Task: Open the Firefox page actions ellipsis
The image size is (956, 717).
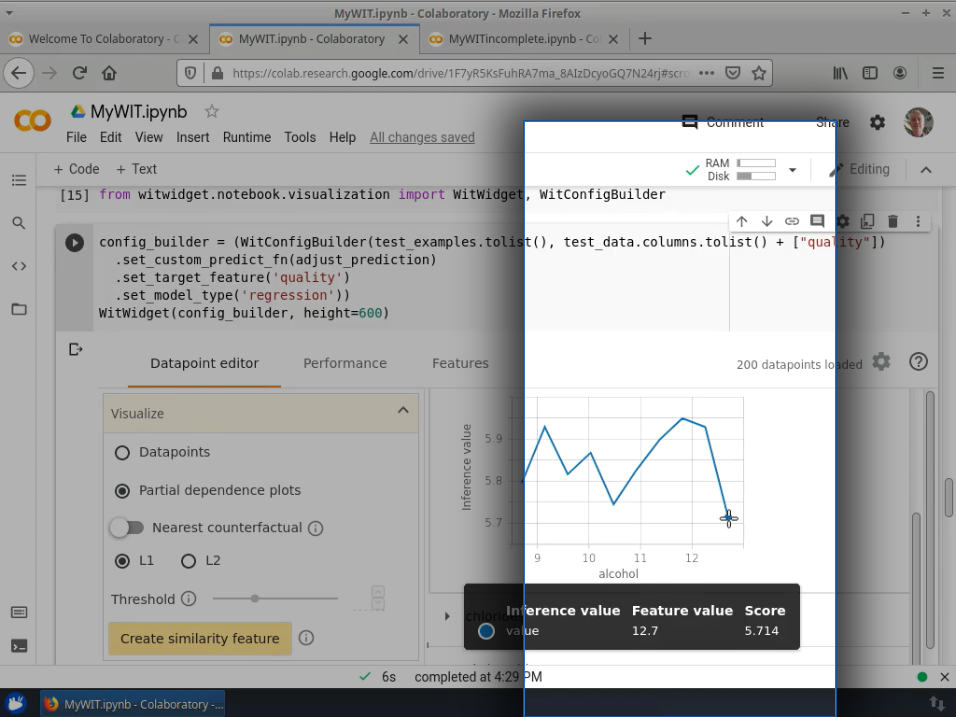Action: 707,73
